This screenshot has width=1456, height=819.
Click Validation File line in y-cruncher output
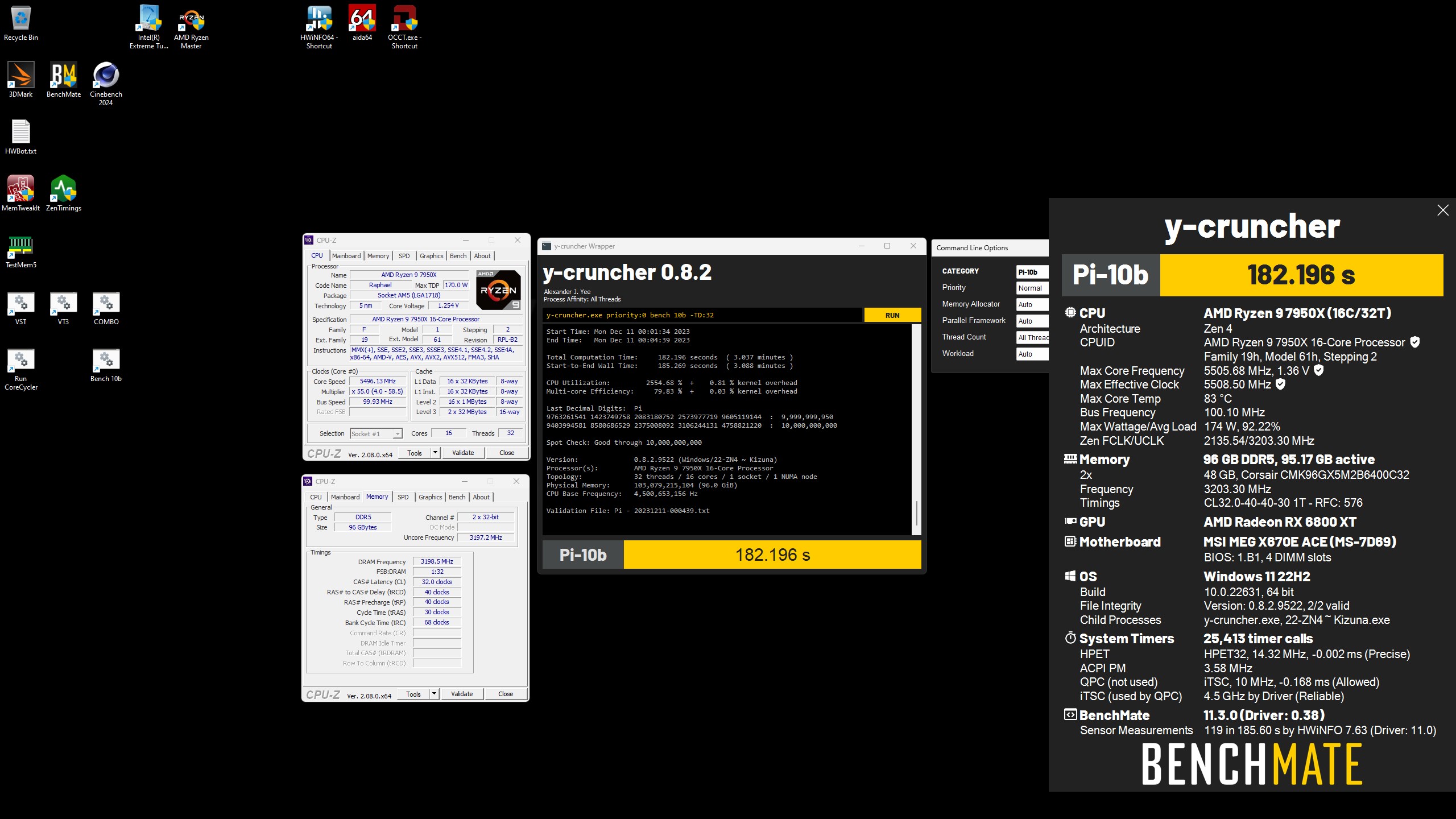pyautogui.click(x=628, y=511)
